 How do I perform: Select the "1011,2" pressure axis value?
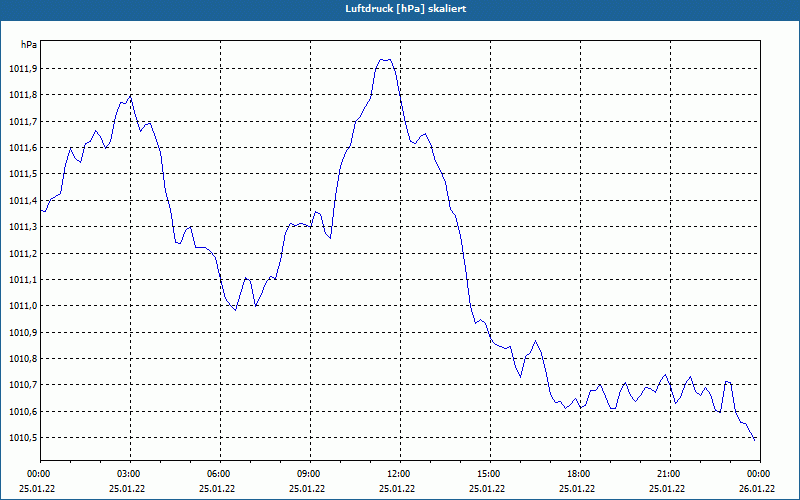23,254
